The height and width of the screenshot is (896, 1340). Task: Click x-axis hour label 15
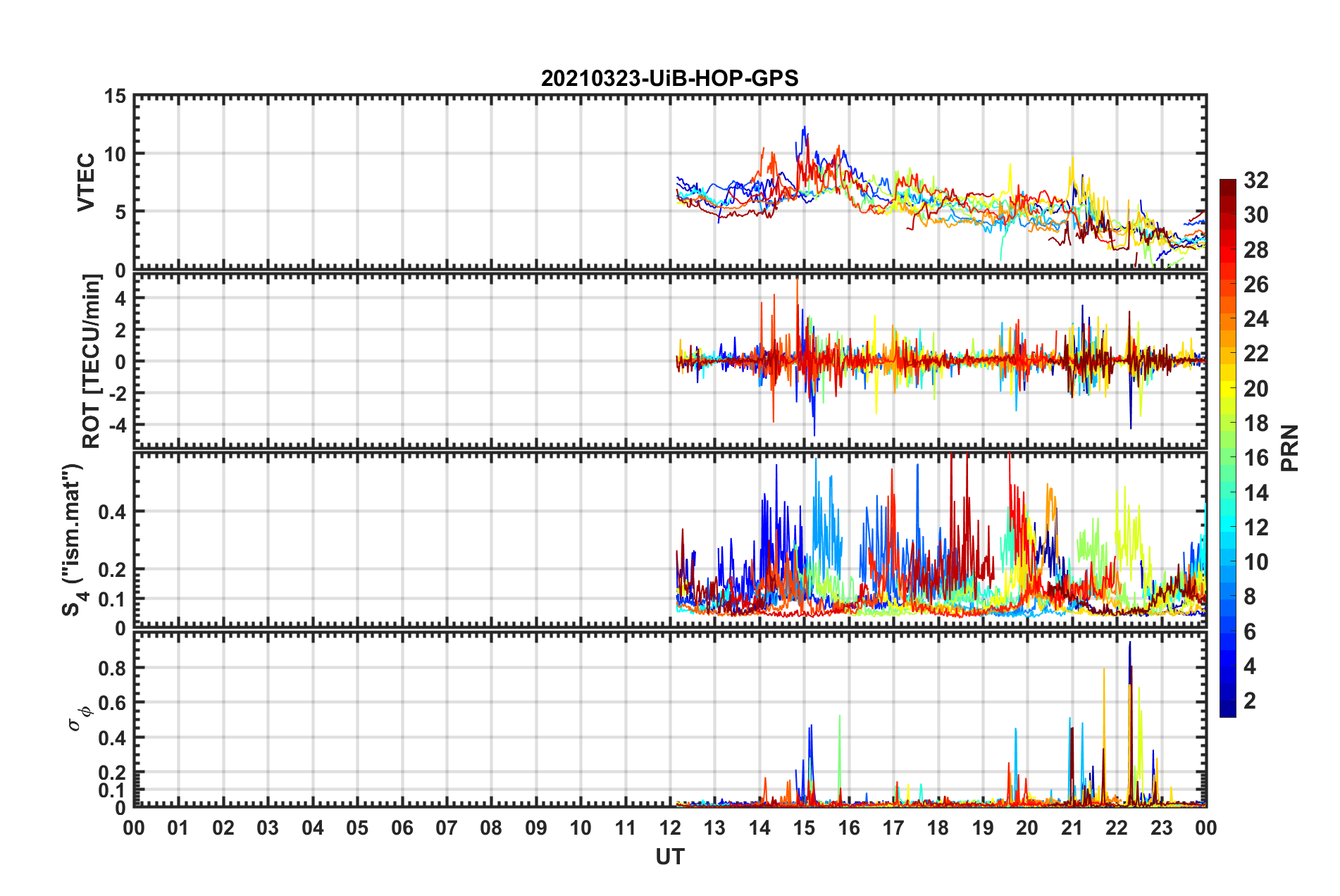tap(804, 828)
